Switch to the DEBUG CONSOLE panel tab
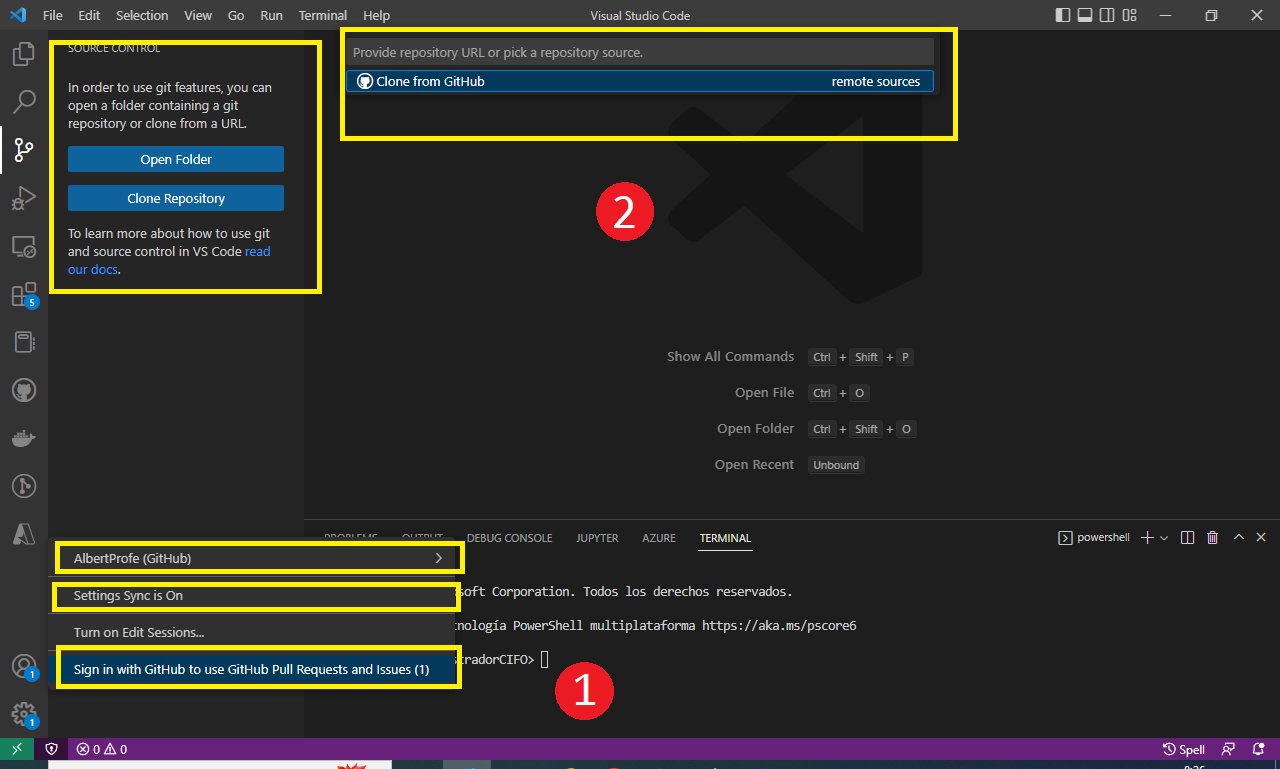The width and height of the screenshot is (1280, 769). pos(509,538)
